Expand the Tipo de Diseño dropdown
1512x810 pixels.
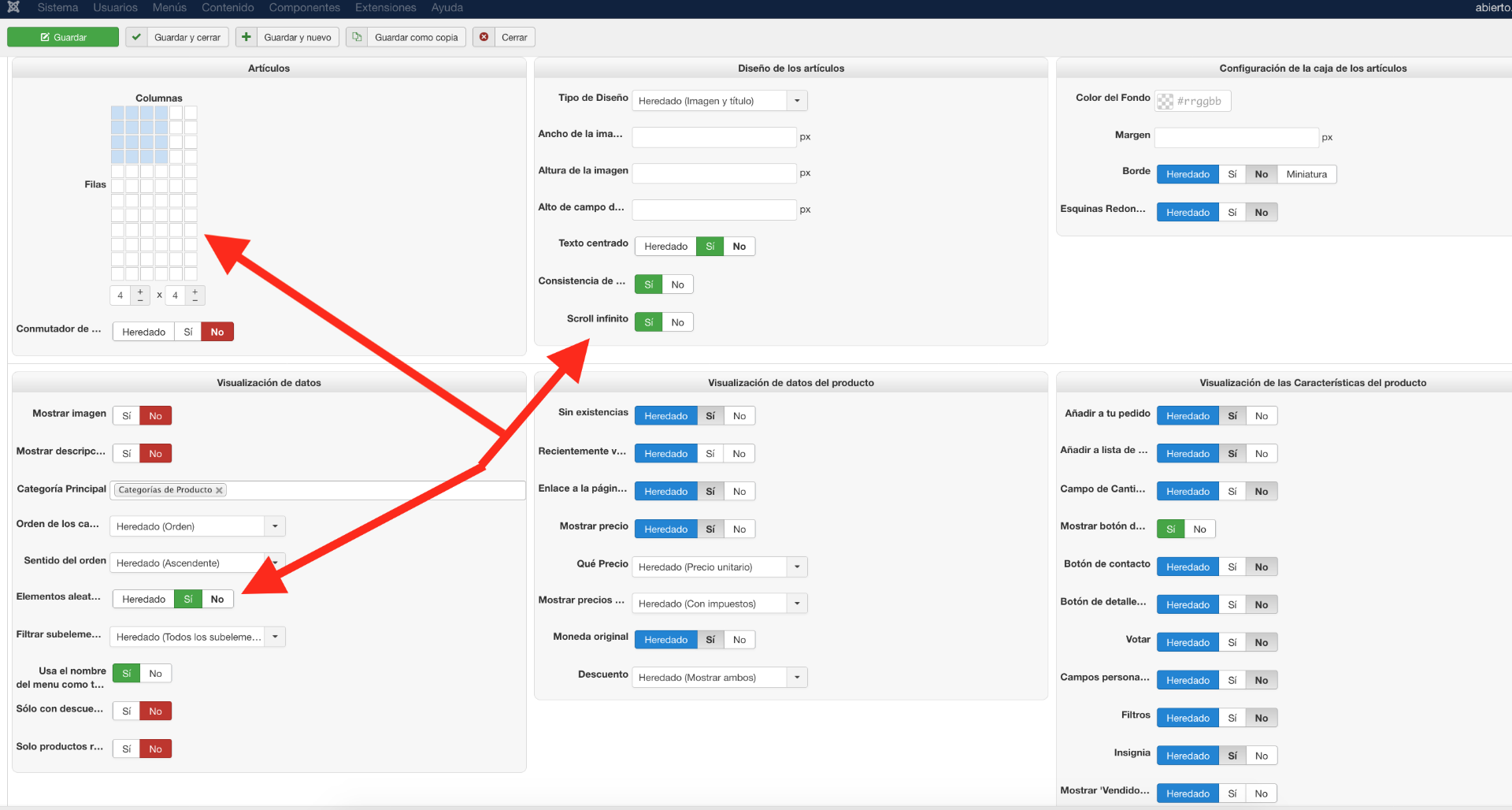(x=797, y=101)
